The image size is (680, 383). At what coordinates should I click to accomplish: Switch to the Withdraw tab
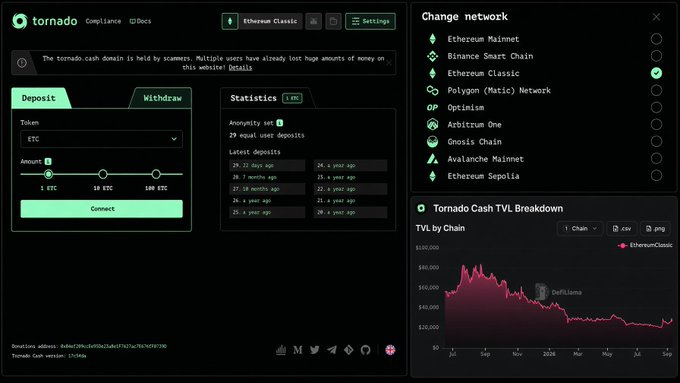coord(162,98)
